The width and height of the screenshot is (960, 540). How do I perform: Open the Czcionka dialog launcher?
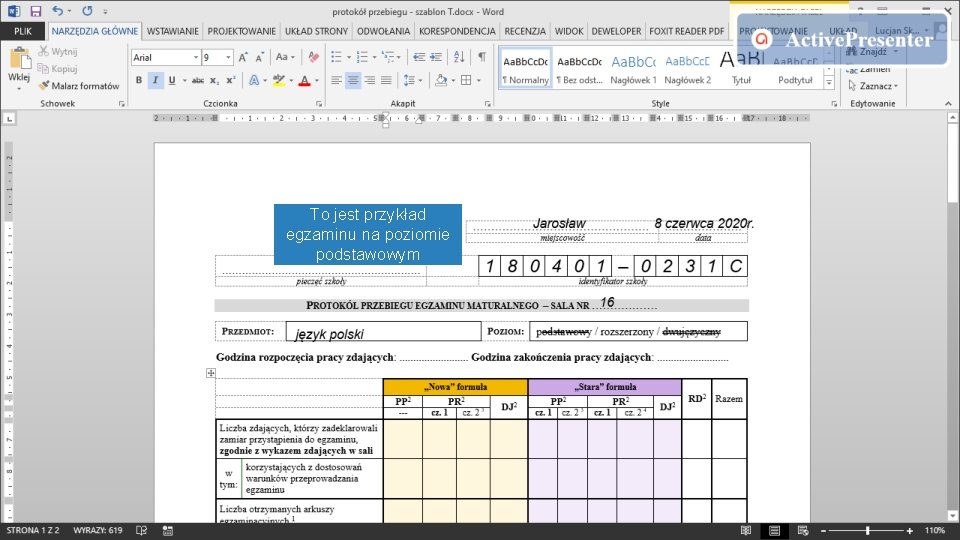pyautogui.click(x=319, y=104)
